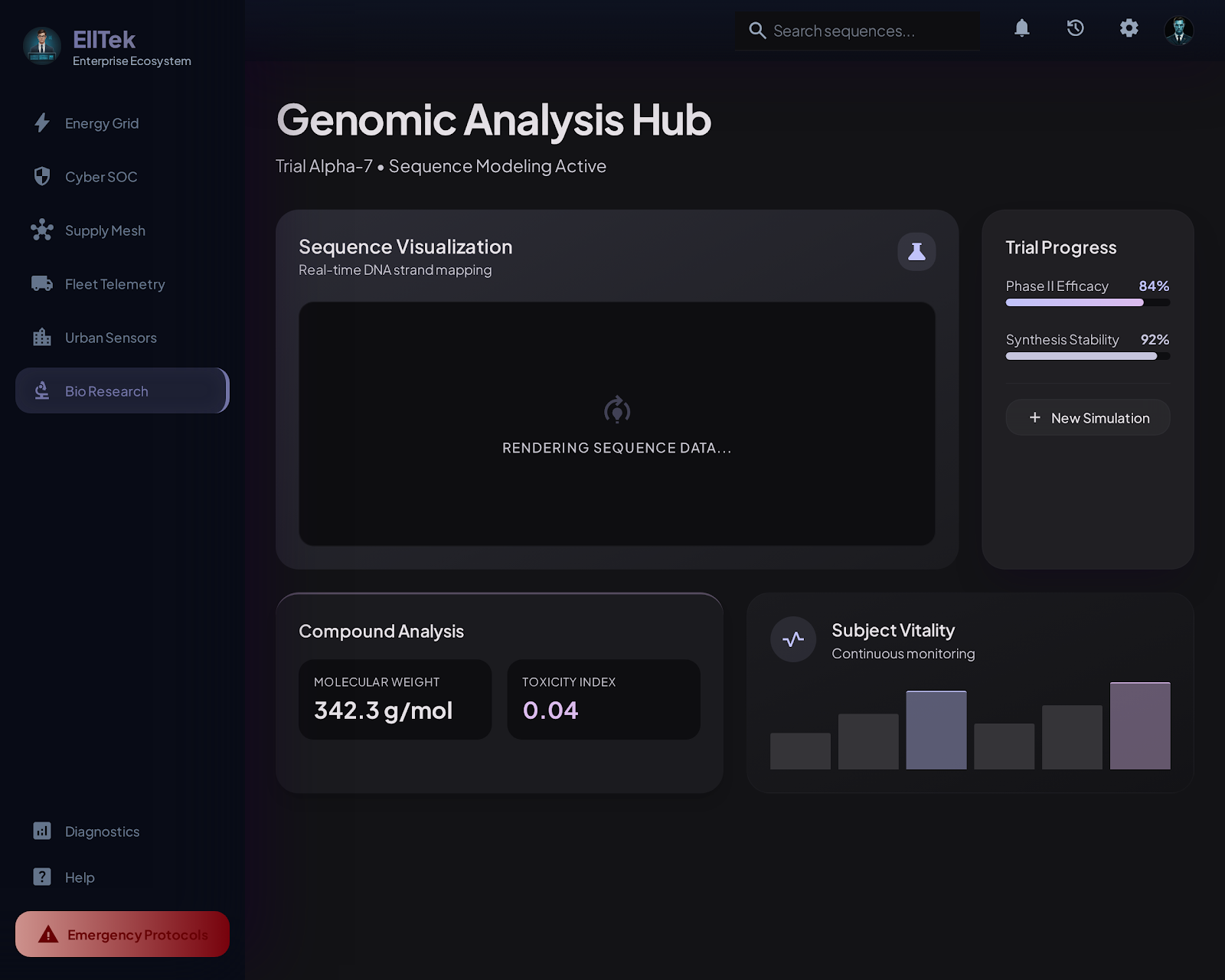Open the Help question mark
Screen dimensions: 1225x980
[x=42, y=877]
